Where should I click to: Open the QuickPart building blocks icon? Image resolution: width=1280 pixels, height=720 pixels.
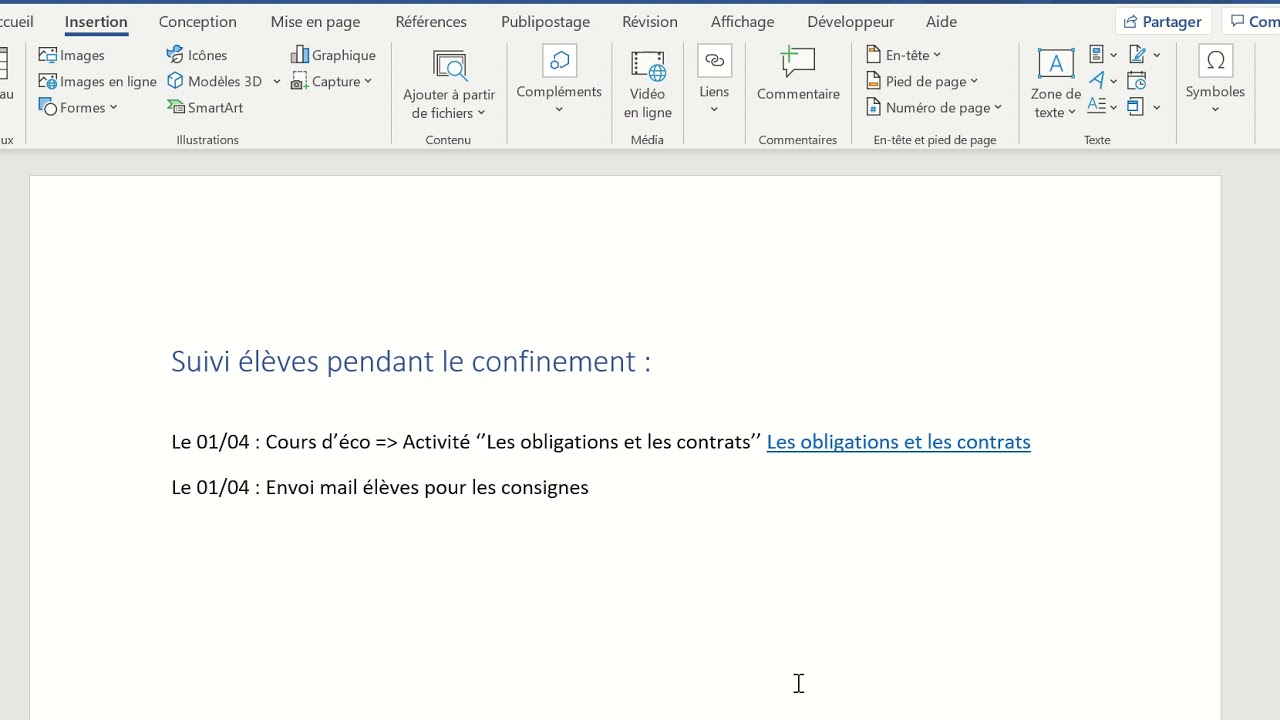tap(1103, 55)
